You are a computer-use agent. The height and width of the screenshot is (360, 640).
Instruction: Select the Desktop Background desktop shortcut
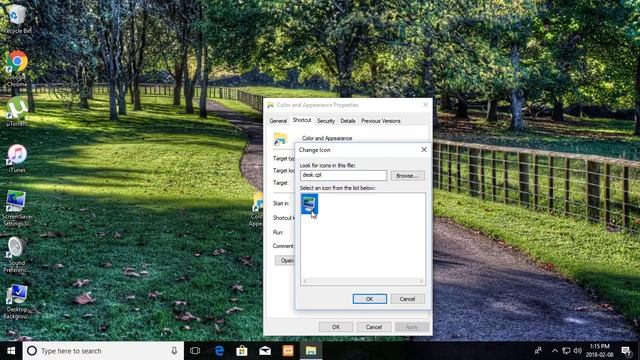click(17, 301)
